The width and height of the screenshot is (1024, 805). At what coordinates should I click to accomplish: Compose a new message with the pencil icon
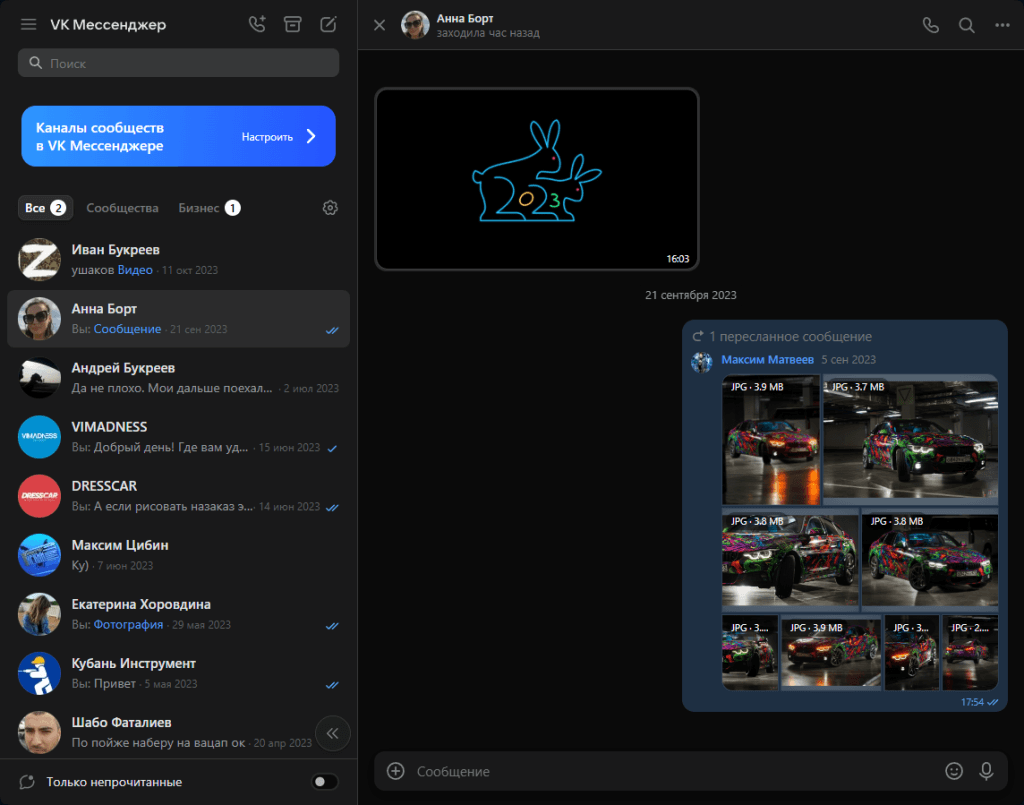[328, 25]
